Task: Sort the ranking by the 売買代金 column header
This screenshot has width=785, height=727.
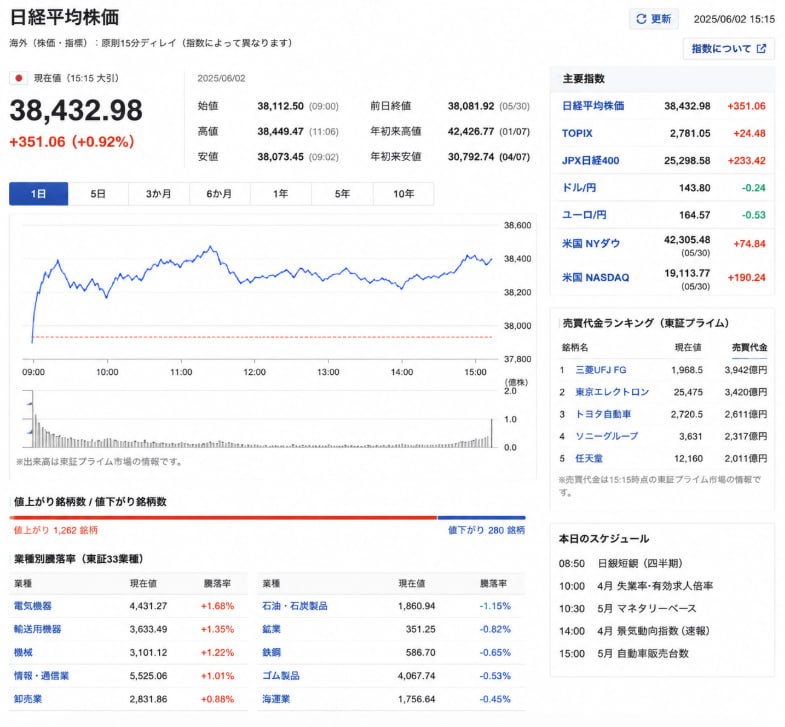Action: (749, 347)
